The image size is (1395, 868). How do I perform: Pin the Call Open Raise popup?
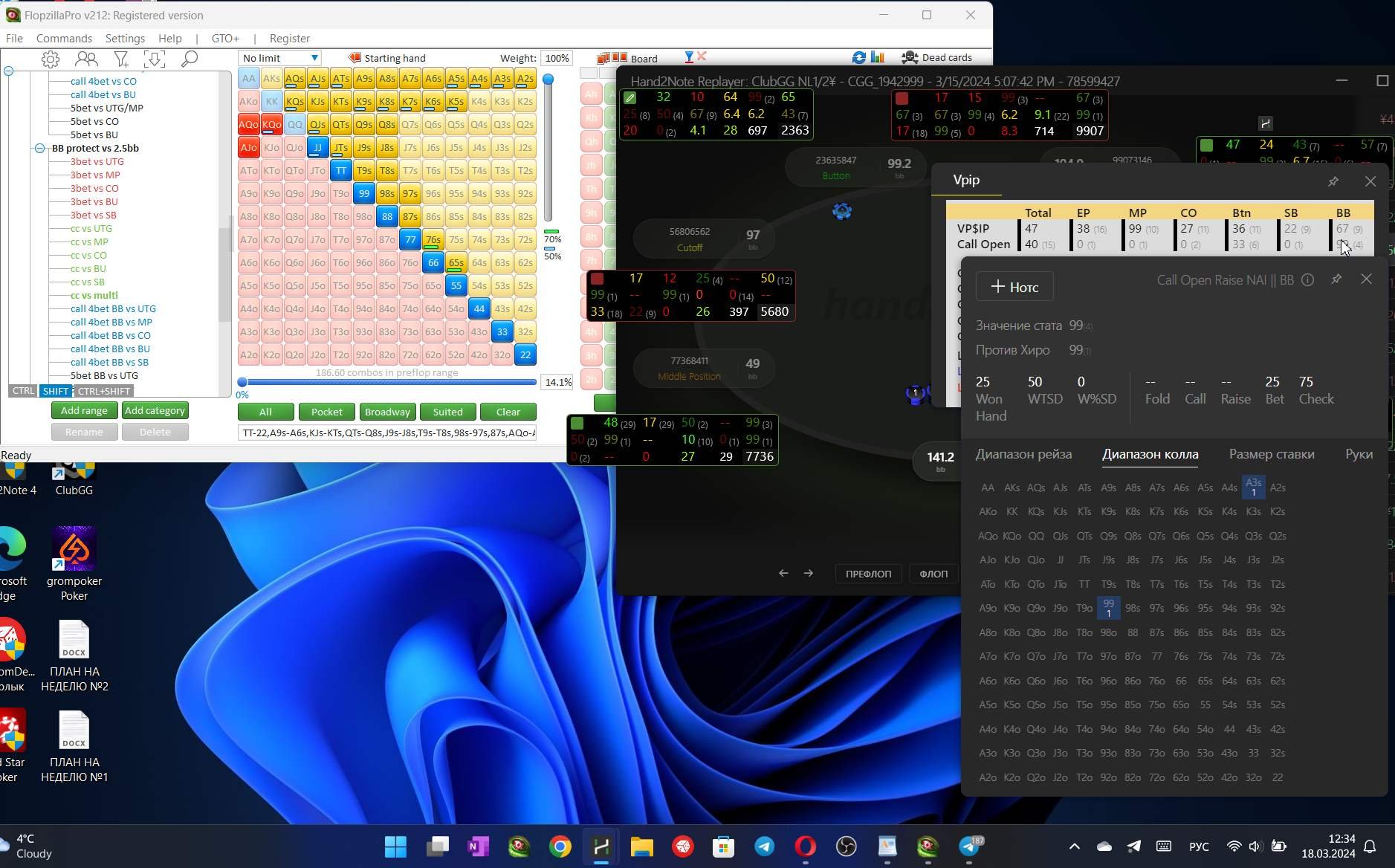(x=1336, y=279)
